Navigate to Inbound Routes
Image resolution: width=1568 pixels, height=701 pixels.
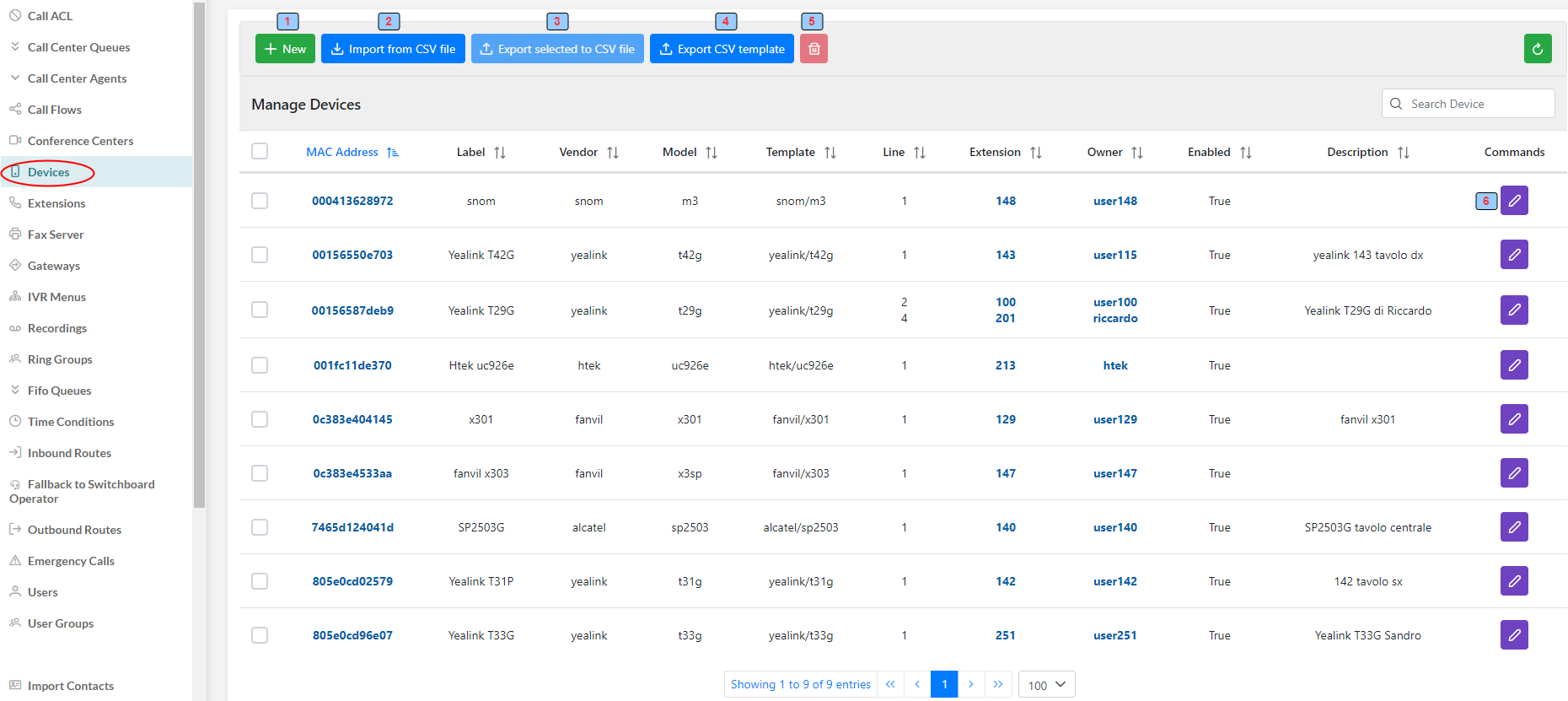[96, 453]
